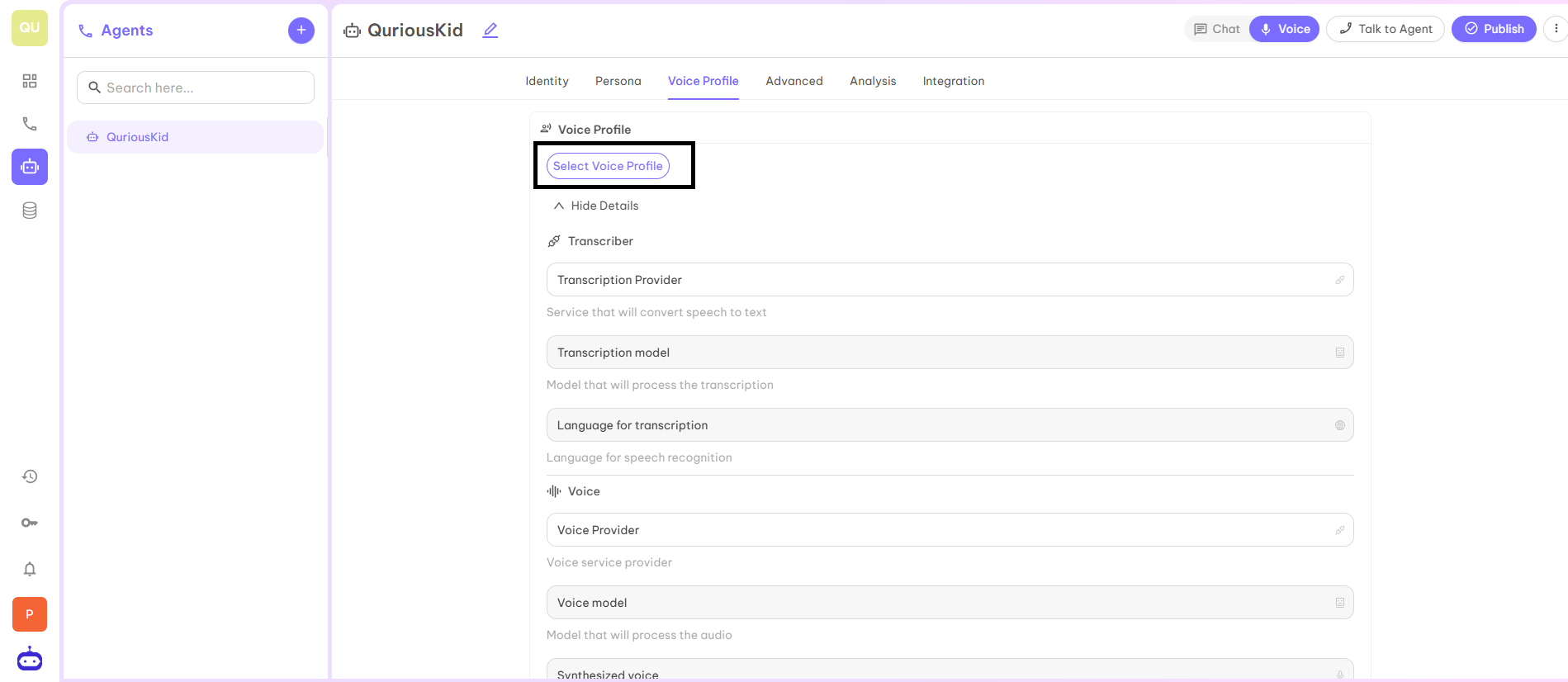1568x682 pixels.
Task: Click the Voice section label
Action: click(584, 491)
